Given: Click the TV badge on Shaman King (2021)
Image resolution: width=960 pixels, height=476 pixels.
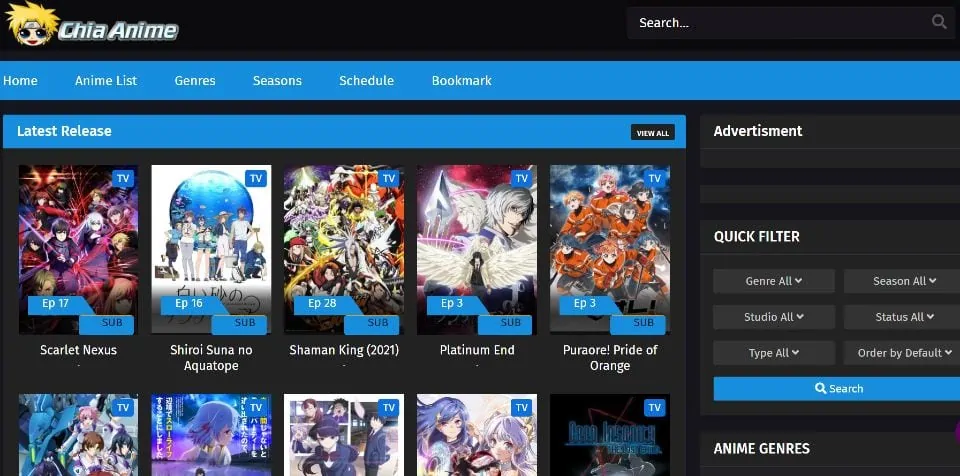Looking at the screenshot, I should [389, 178].
